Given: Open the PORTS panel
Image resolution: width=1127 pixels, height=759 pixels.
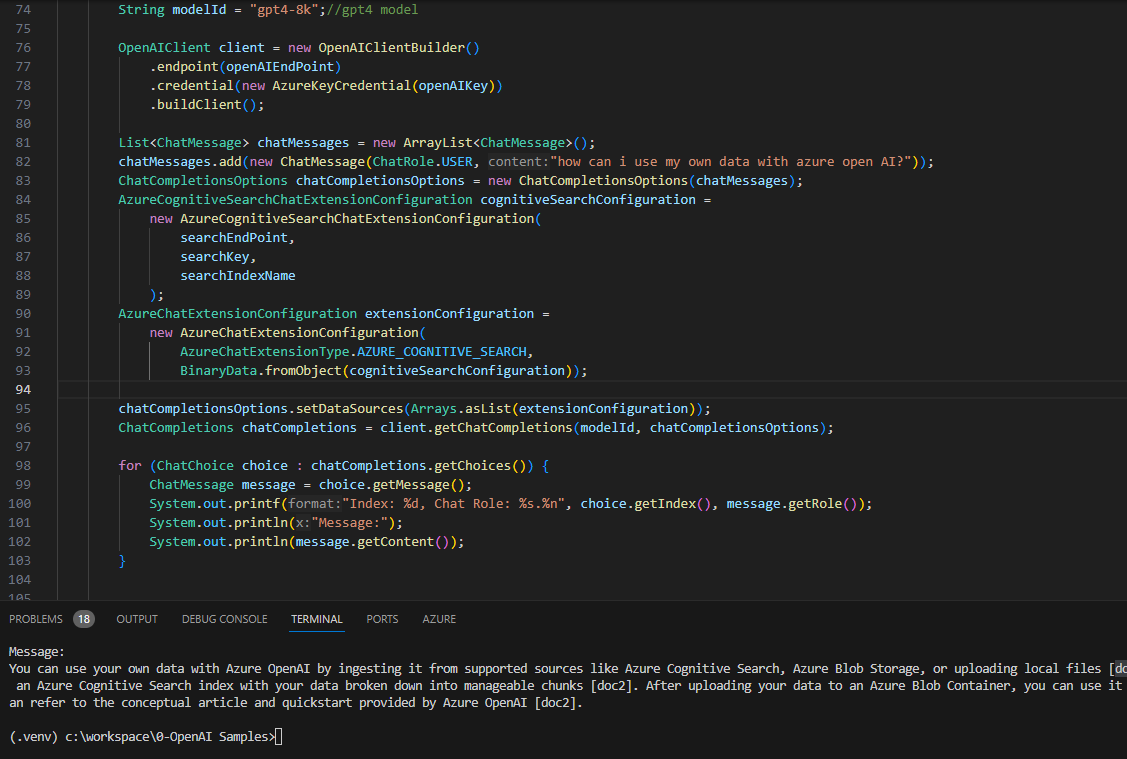Looking at the screenshot, I should [x=381, y=618].
